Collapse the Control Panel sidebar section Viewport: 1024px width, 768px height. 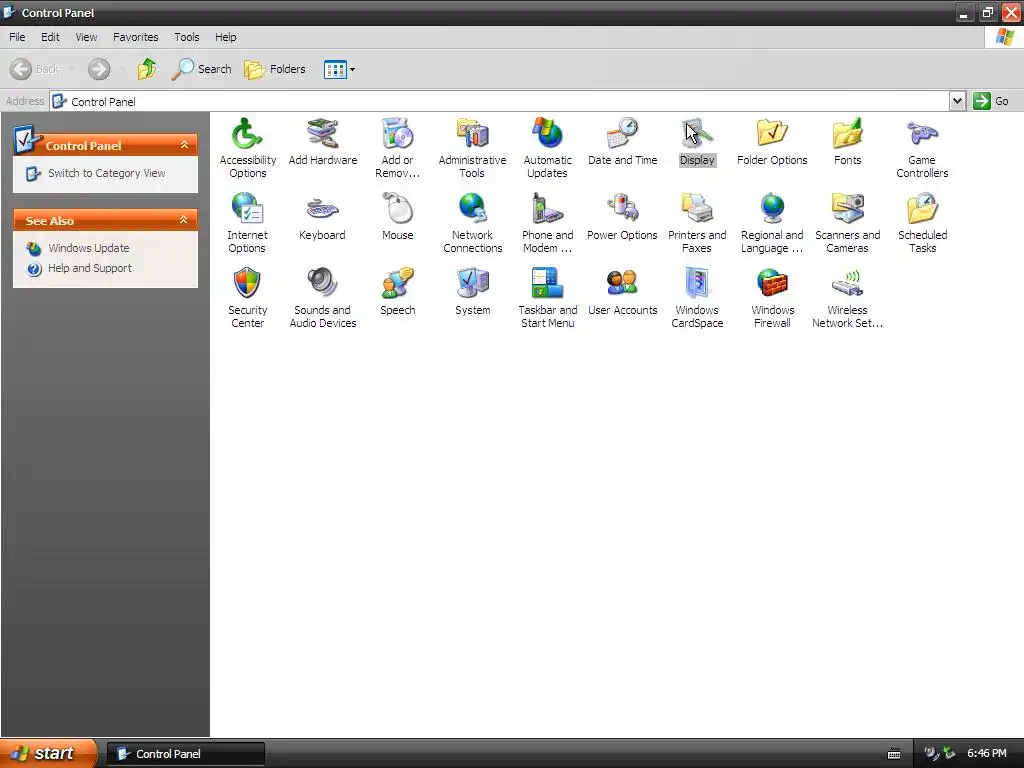[x=184, y=145]
